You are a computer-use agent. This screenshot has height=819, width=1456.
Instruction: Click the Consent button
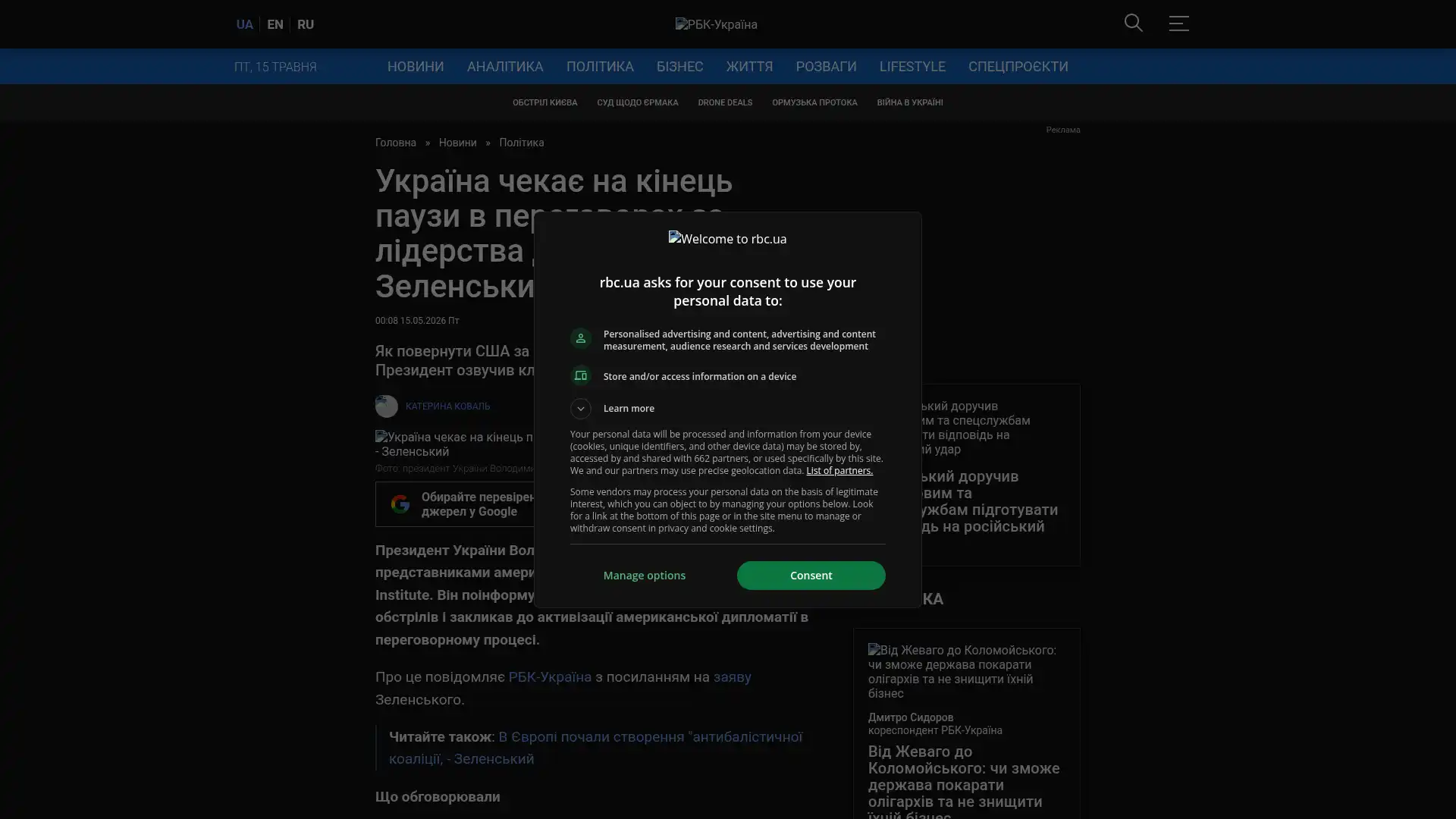811,576
